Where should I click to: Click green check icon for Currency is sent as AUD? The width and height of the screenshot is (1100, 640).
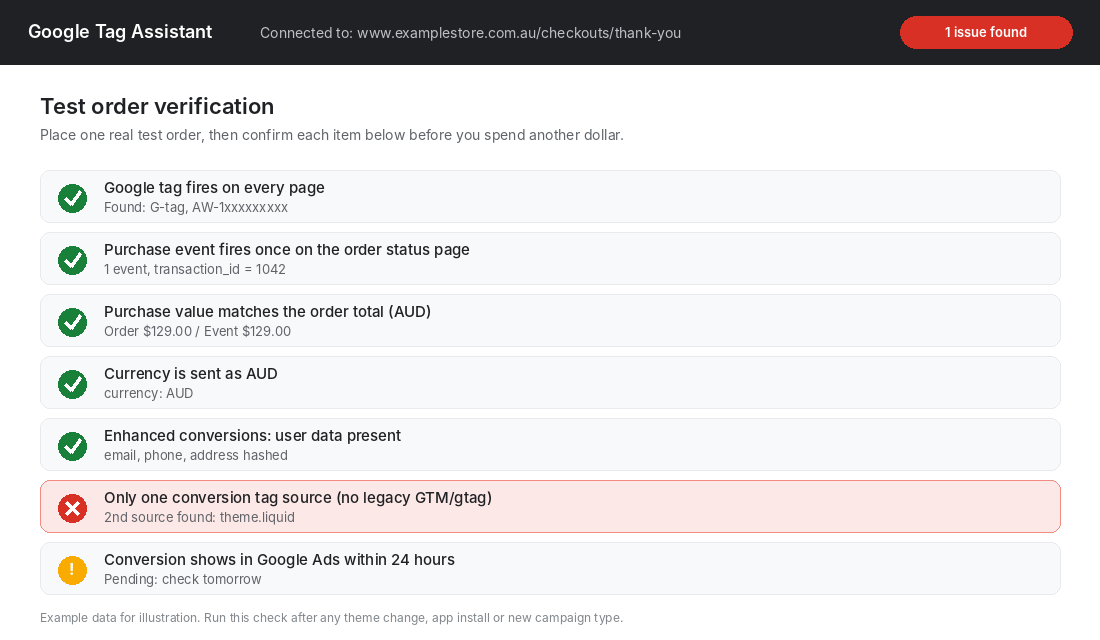click(x=72, y=384)
